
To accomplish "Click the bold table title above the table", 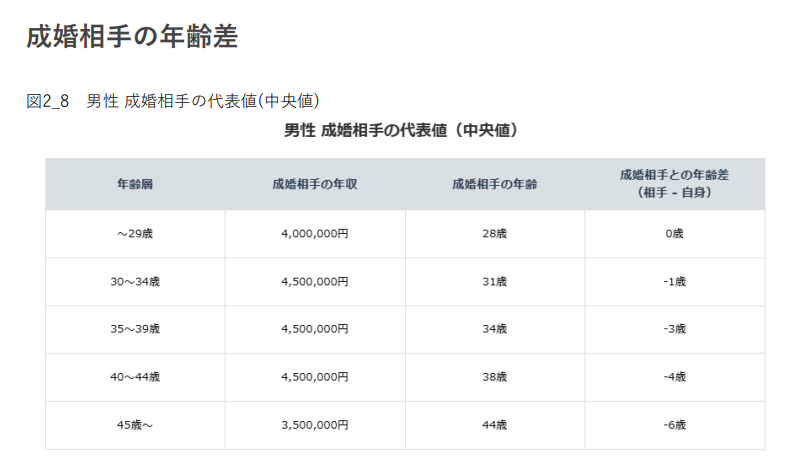I will tap(401, 131).
